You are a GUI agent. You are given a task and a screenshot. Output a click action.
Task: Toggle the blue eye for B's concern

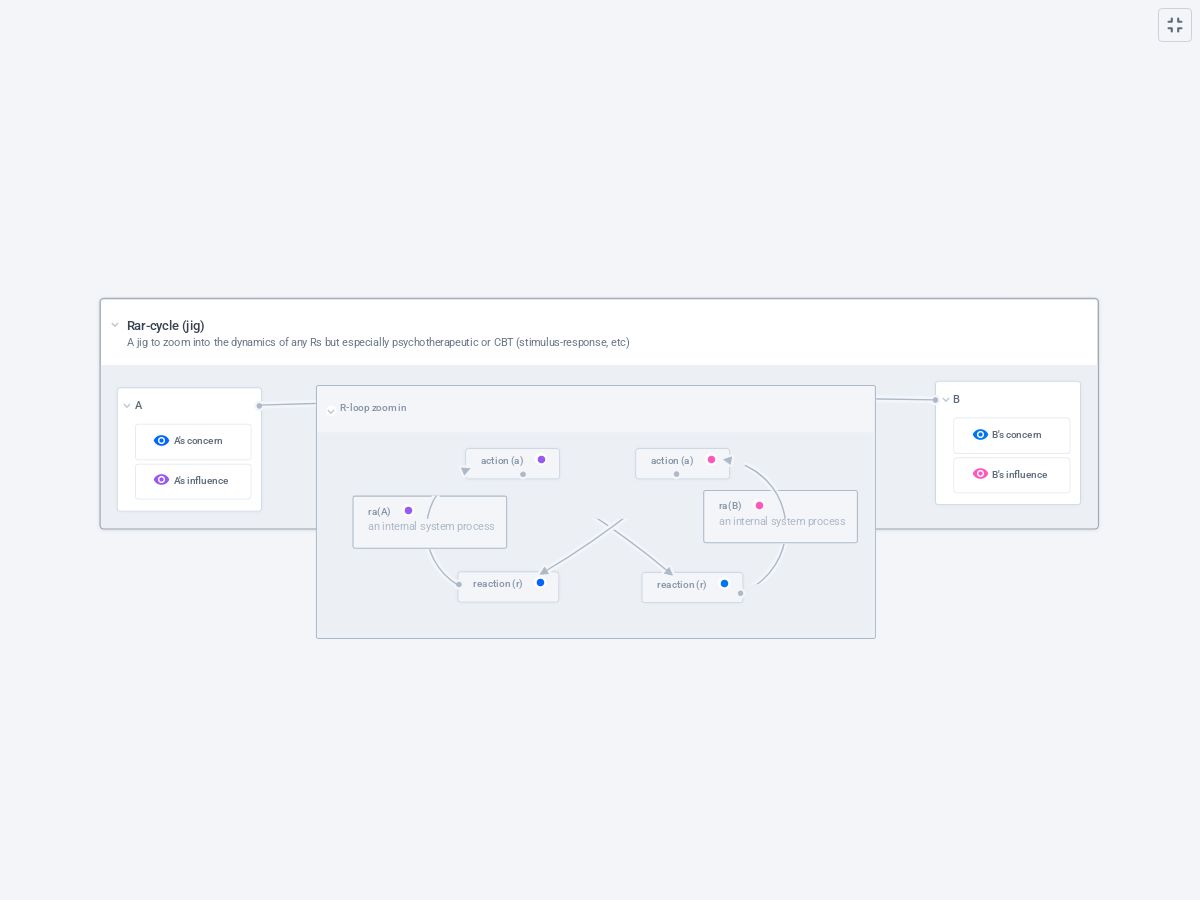click(x=980, y=435)
